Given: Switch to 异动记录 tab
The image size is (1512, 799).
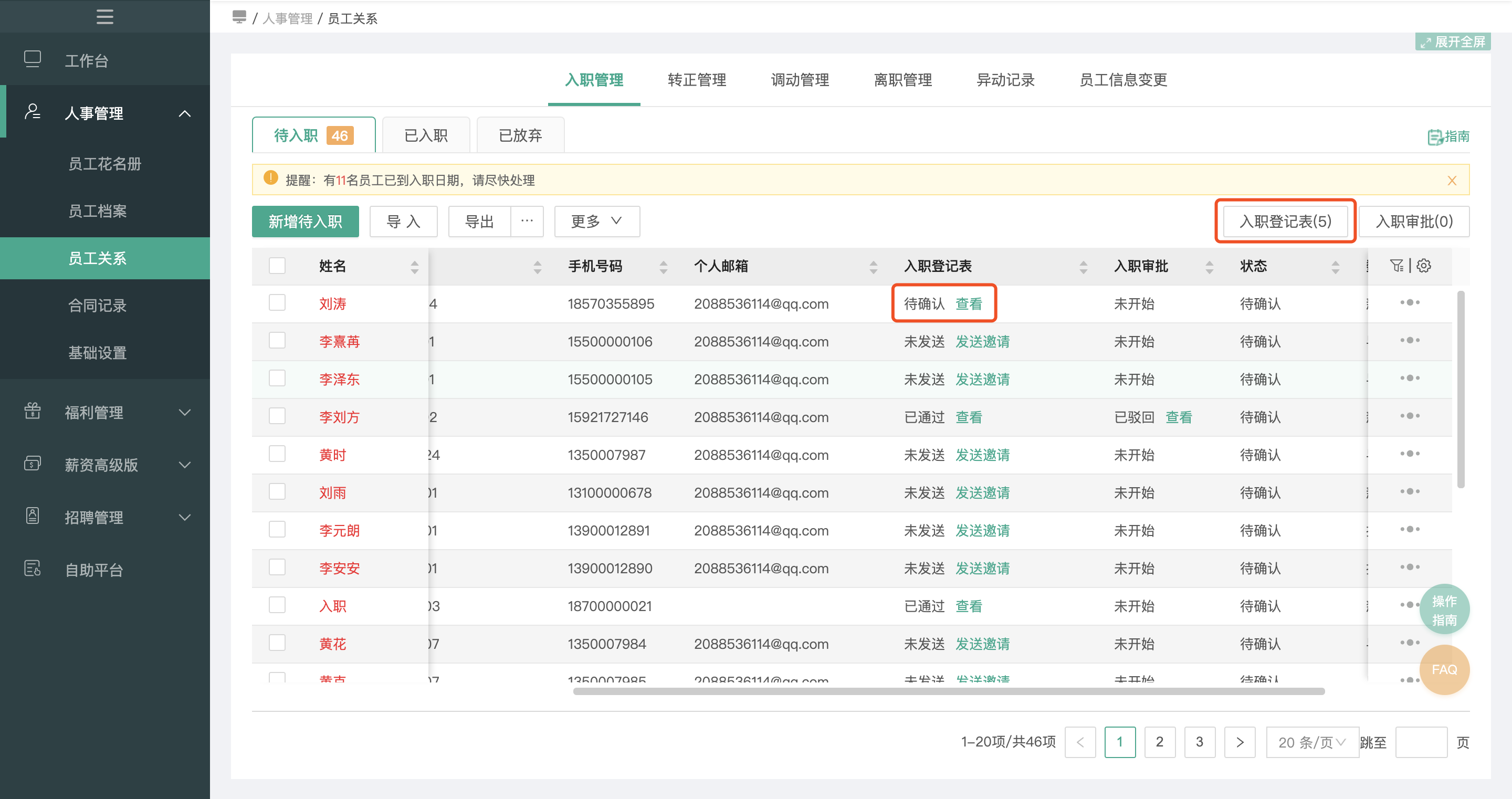Looking at the screenshot, I should [1005, 80].
